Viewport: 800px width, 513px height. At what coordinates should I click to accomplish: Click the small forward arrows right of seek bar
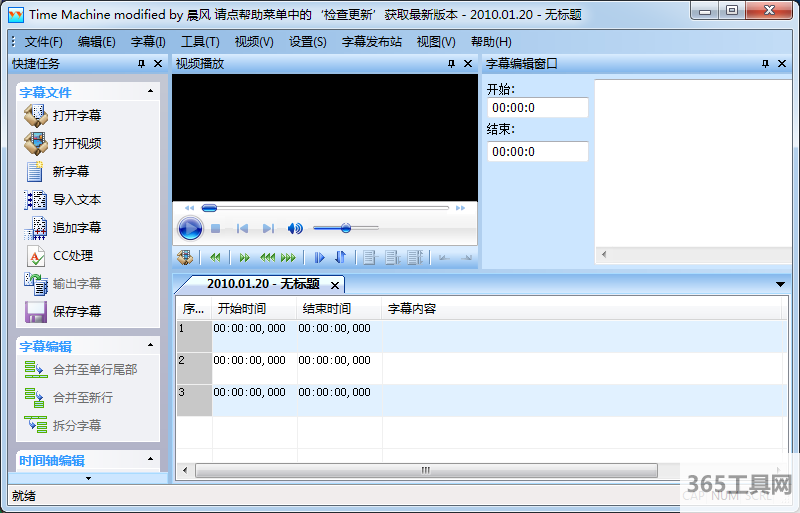pyautogui.click(x=460, y=208)
